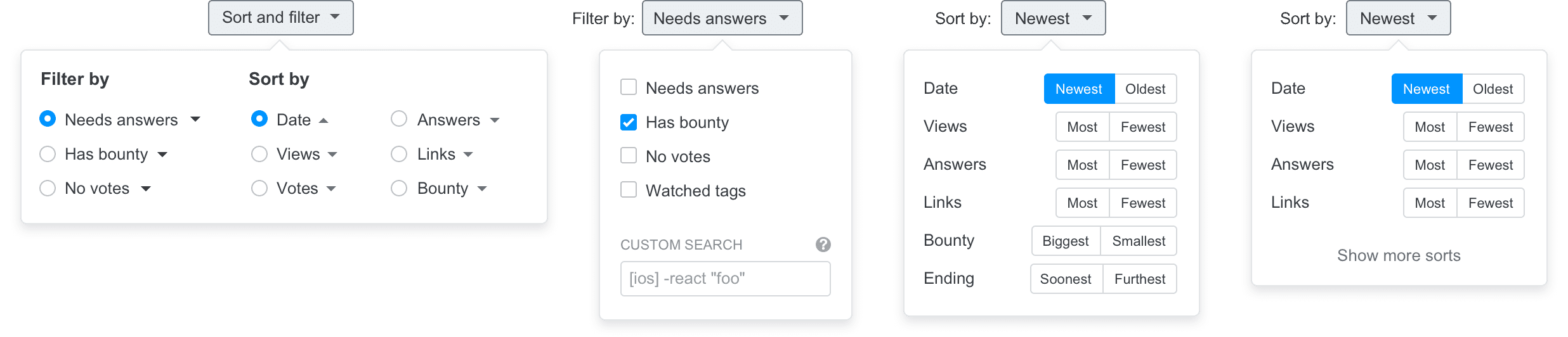
Task: Click the arrow next to No votes radio
Action: point(146,189)
